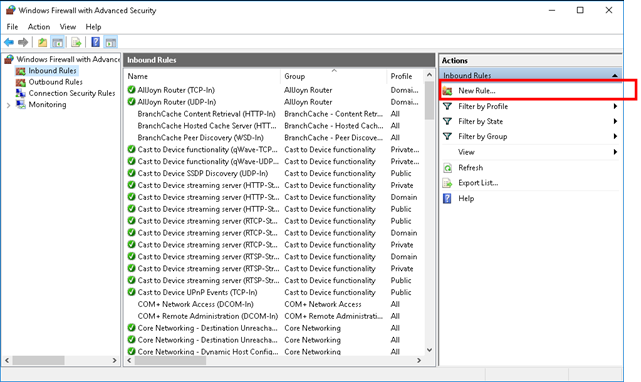Image resolution: width=641 pixels, height=382 pixels.
Task: Click Export List... action label
Action: [478, 183]
